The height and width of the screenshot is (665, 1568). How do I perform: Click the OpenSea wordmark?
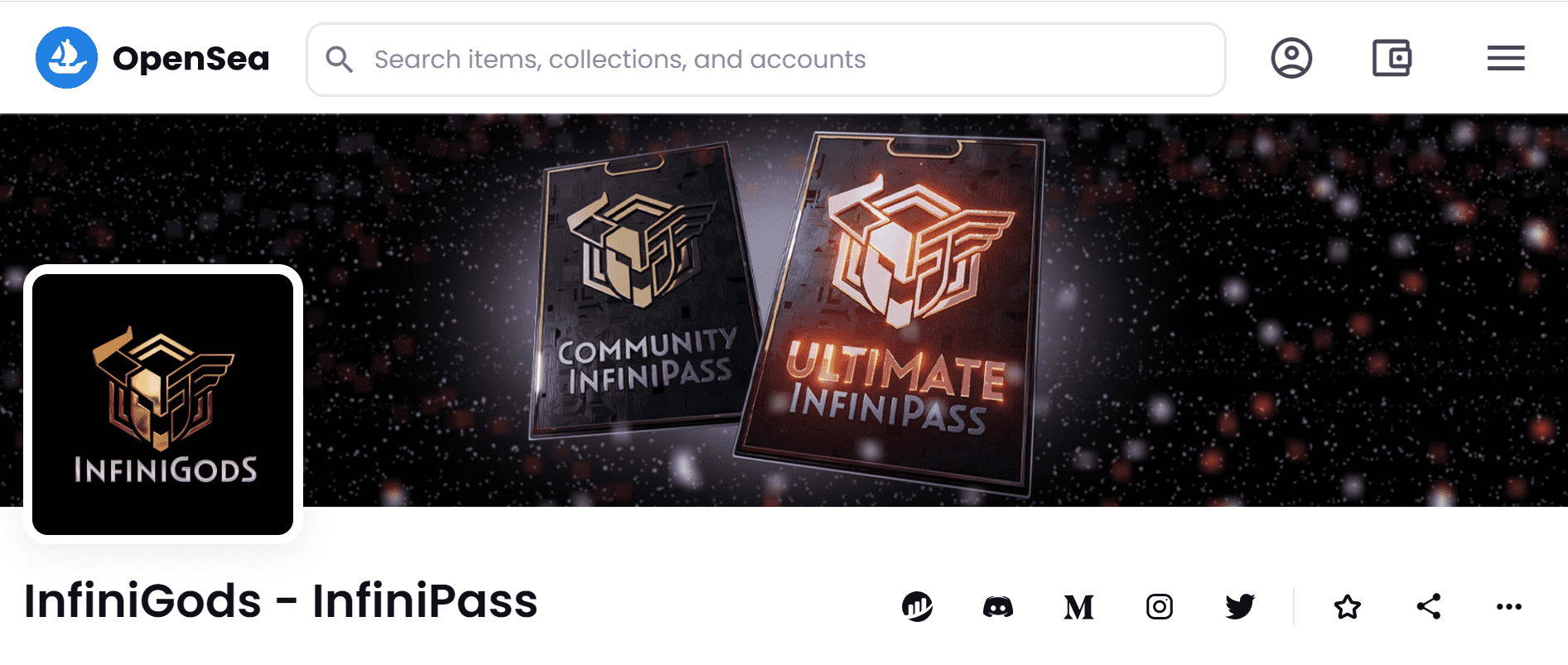[x=192, y=58]
